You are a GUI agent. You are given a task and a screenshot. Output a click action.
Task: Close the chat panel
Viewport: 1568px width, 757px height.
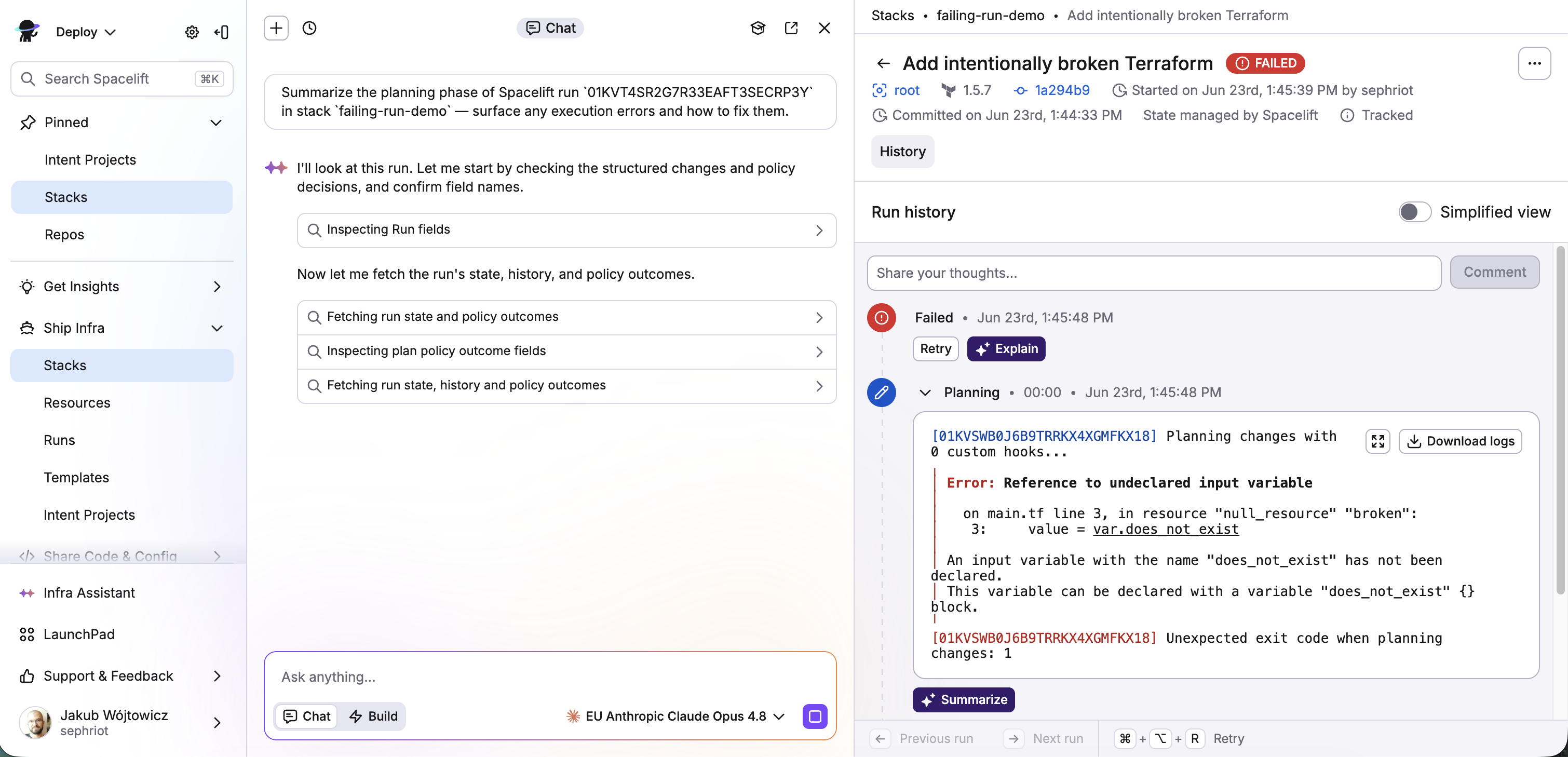[825, 28]
